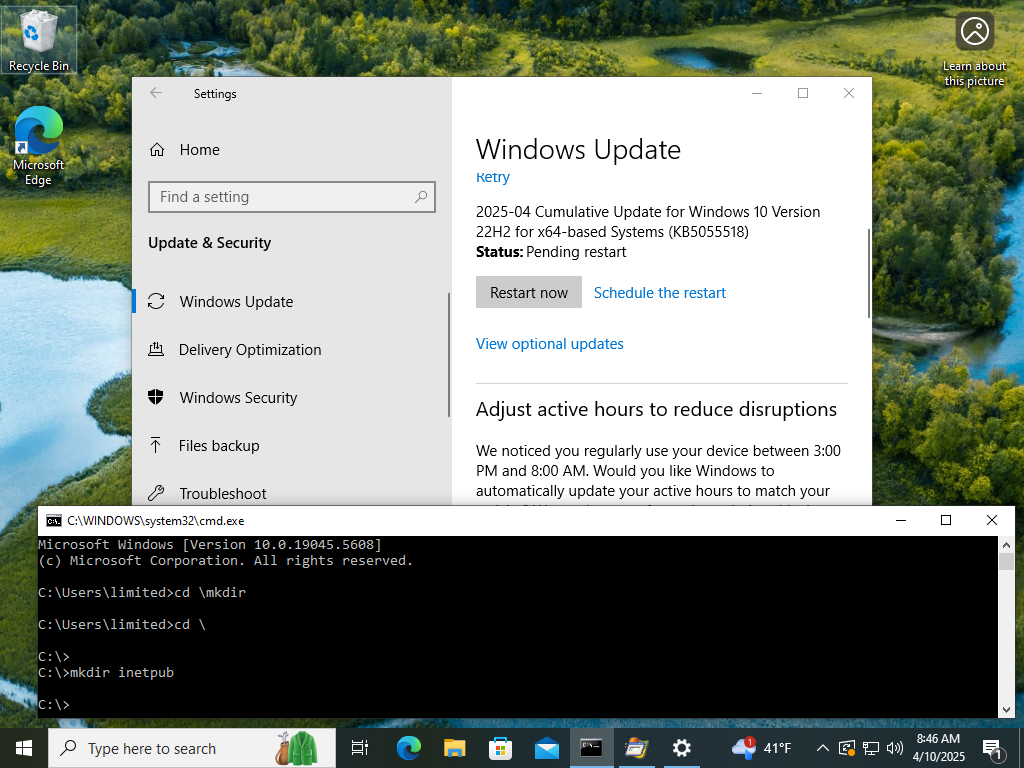Launch Microsoft Edge from the desktop shortcut
The height and width of the screenshot is (768, 1024).
click(39, 146)
